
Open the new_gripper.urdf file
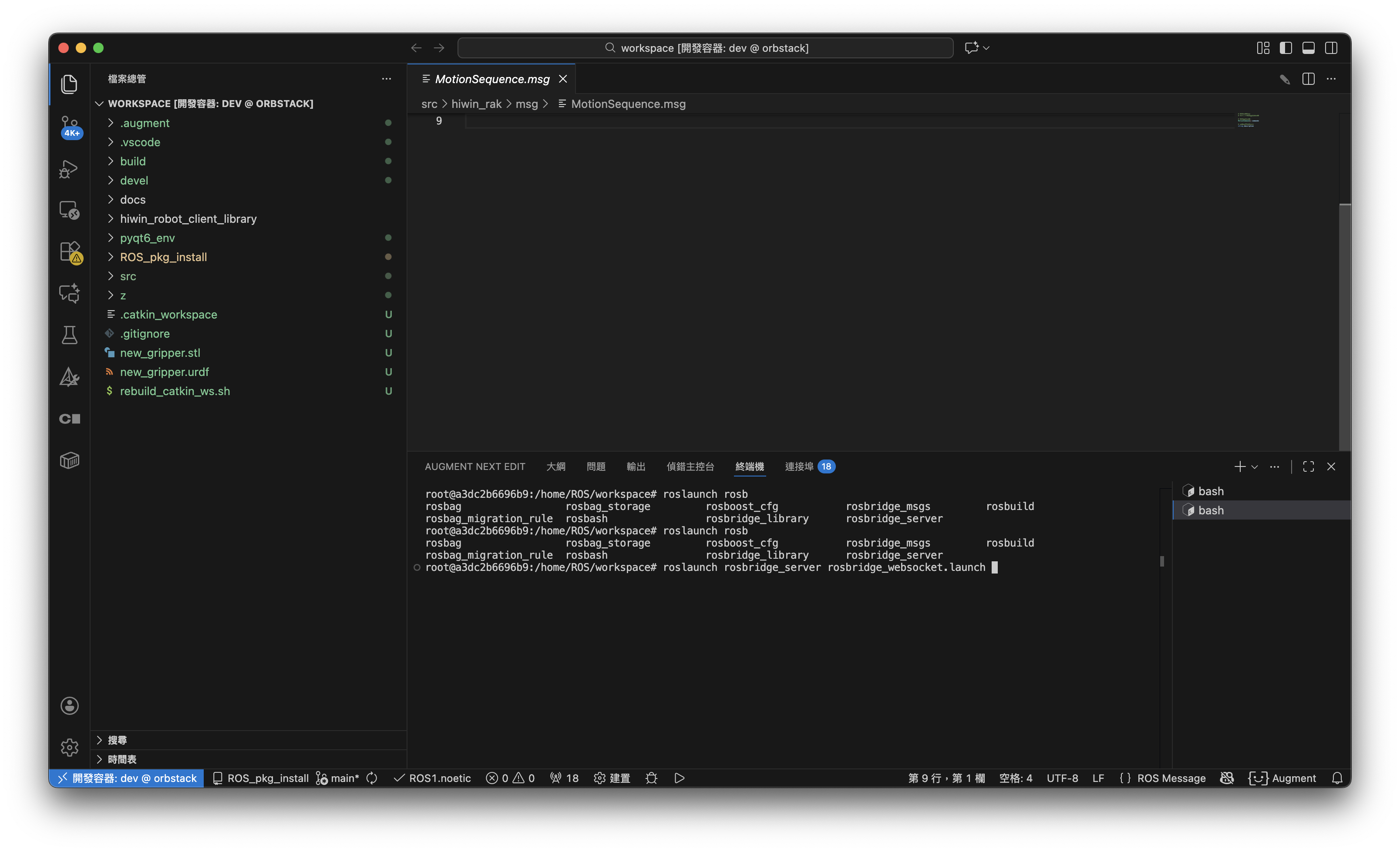point(249,372)
